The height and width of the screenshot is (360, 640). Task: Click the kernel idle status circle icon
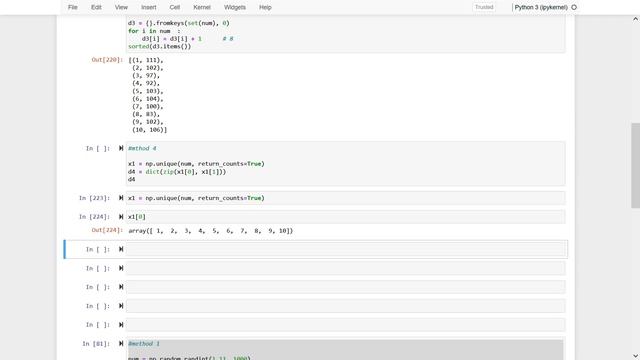(574, 7)
